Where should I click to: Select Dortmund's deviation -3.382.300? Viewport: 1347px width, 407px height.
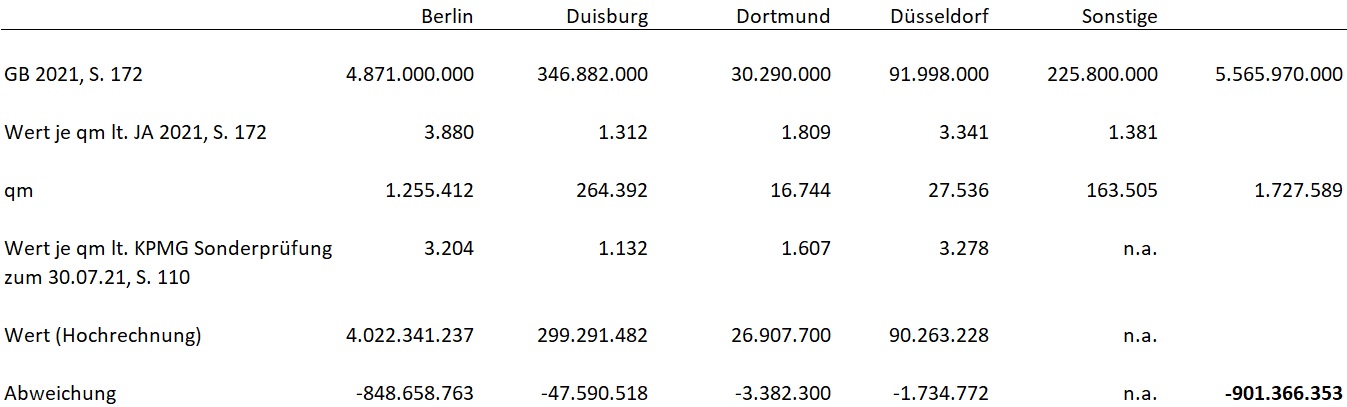point(771,393)
